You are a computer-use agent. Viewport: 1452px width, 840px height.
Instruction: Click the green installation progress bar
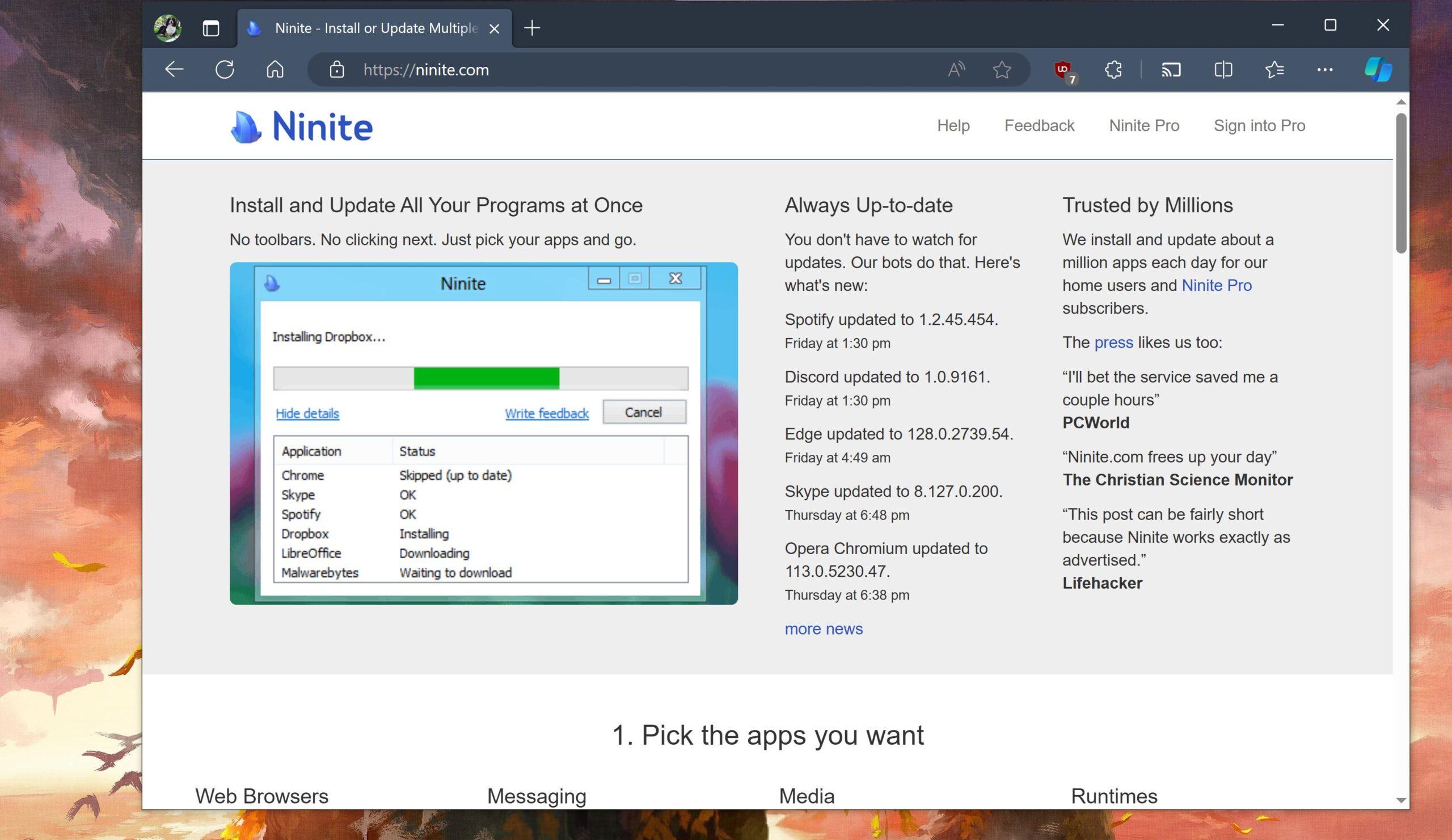(x=487, y=379)
